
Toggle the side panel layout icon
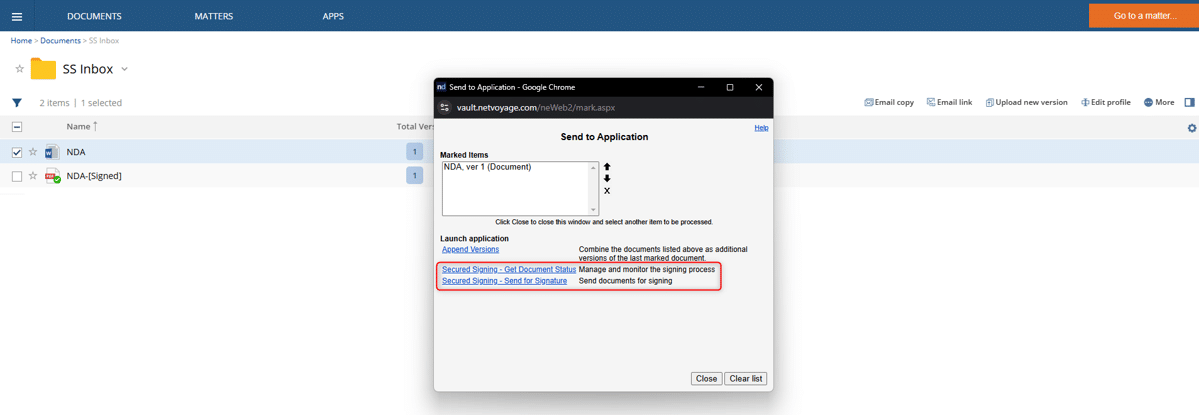(1189, 102)
